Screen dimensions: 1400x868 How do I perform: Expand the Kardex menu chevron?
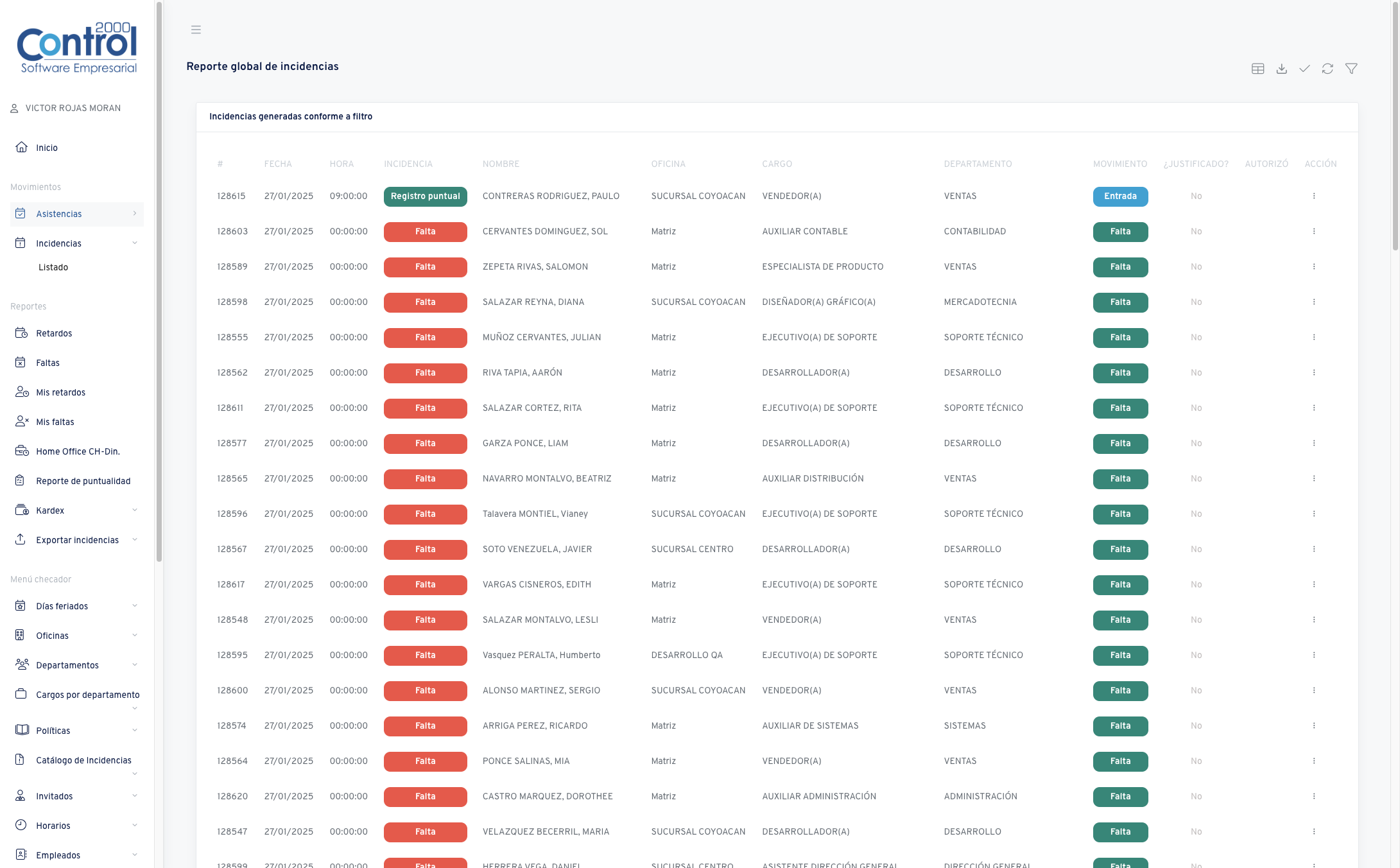click(135, 510)
